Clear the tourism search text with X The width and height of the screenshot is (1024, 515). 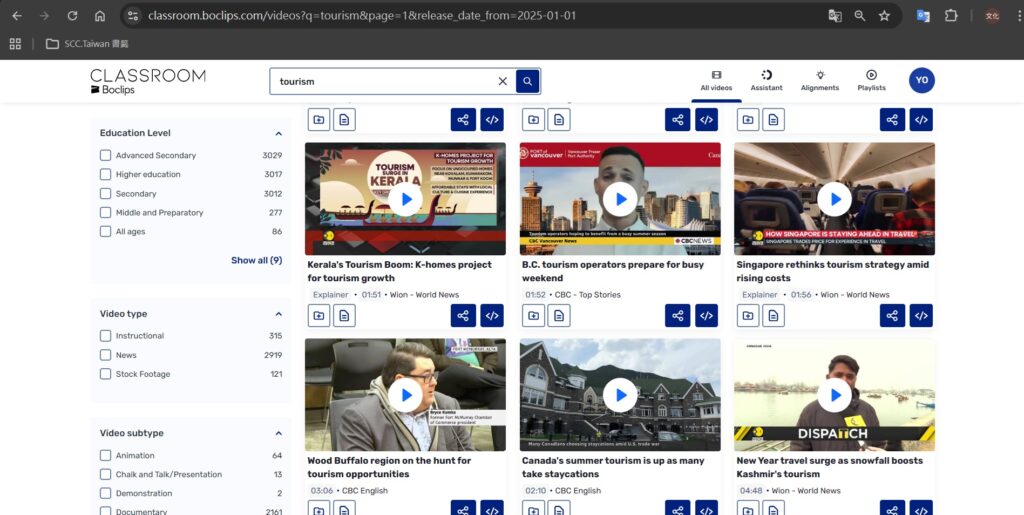click(x=502, y=81)
